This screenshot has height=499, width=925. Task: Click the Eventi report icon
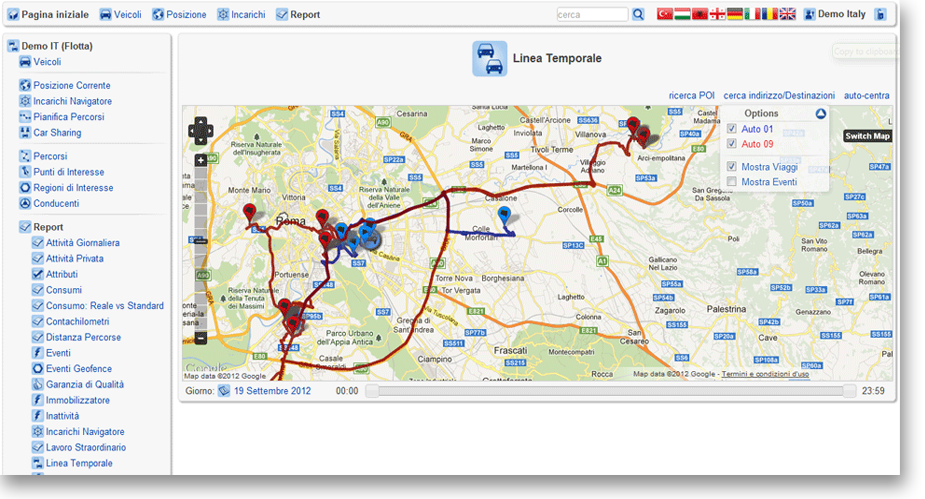38,353
